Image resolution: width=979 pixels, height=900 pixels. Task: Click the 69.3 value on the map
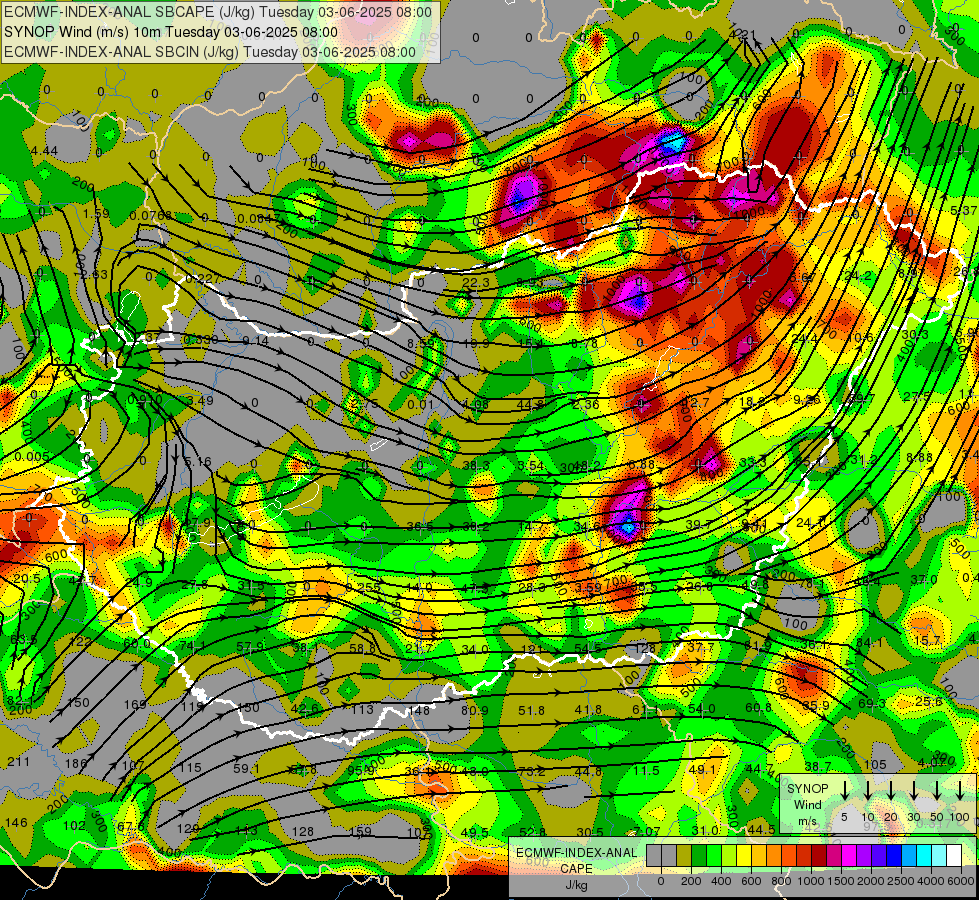(x=872, y=703)
